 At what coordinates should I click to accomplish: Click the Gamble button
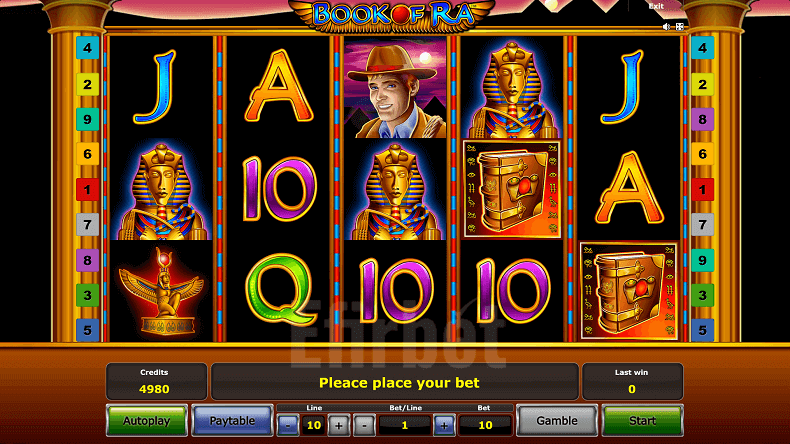pos(557,420)
